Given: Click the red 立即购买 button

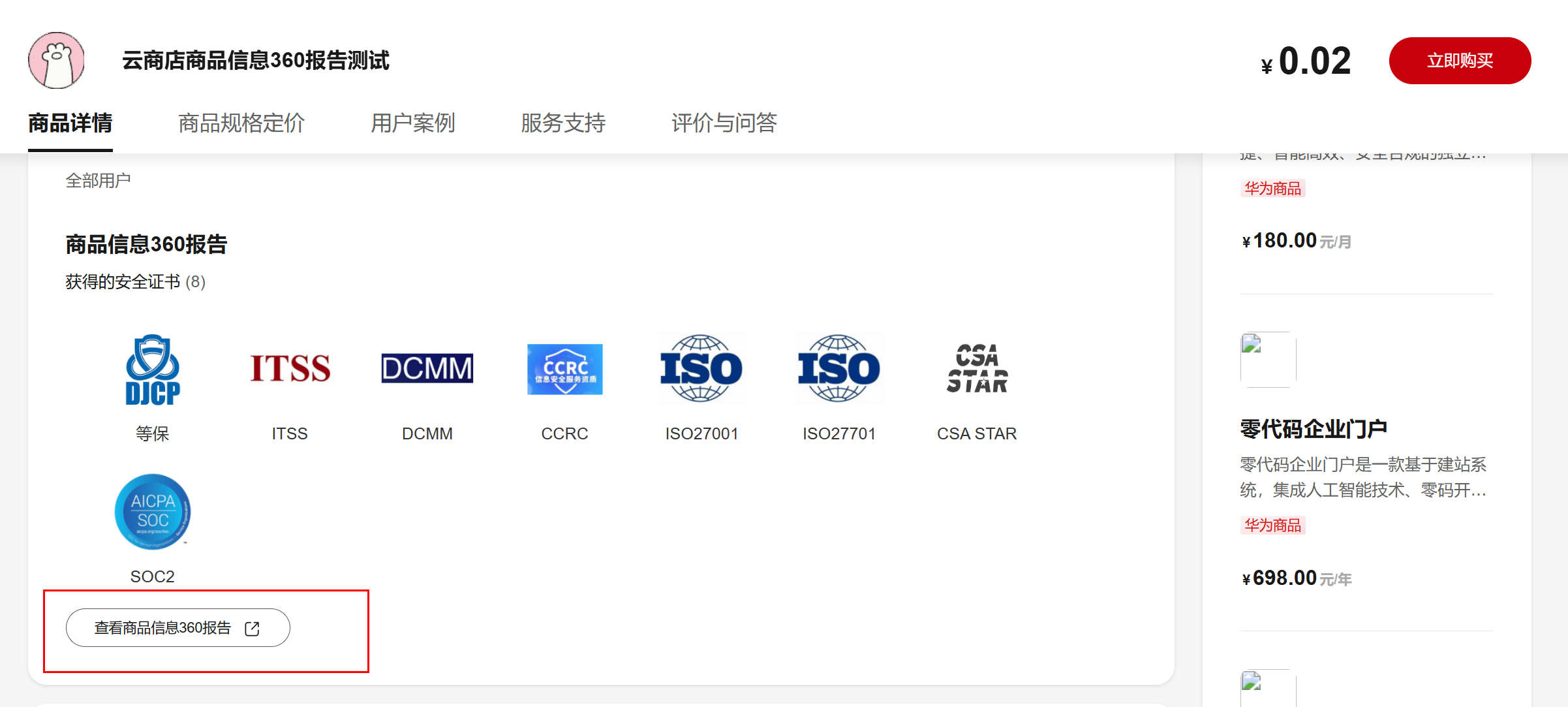Looking at the screenshot, I should 1460,61.
